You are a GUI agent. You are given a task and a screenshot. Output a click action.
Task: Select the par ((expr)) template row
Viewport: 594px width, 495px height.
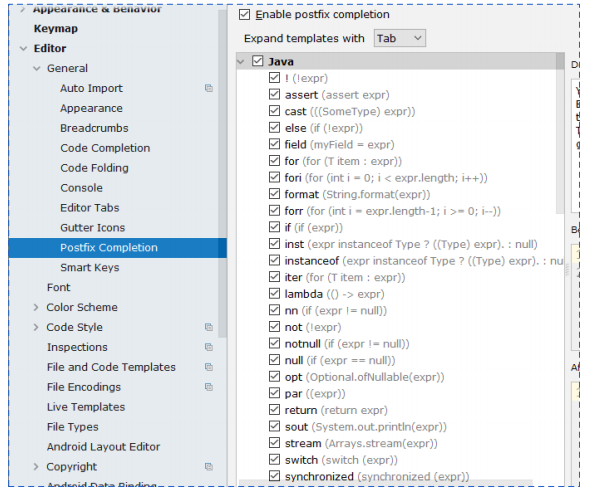(315, 394)
